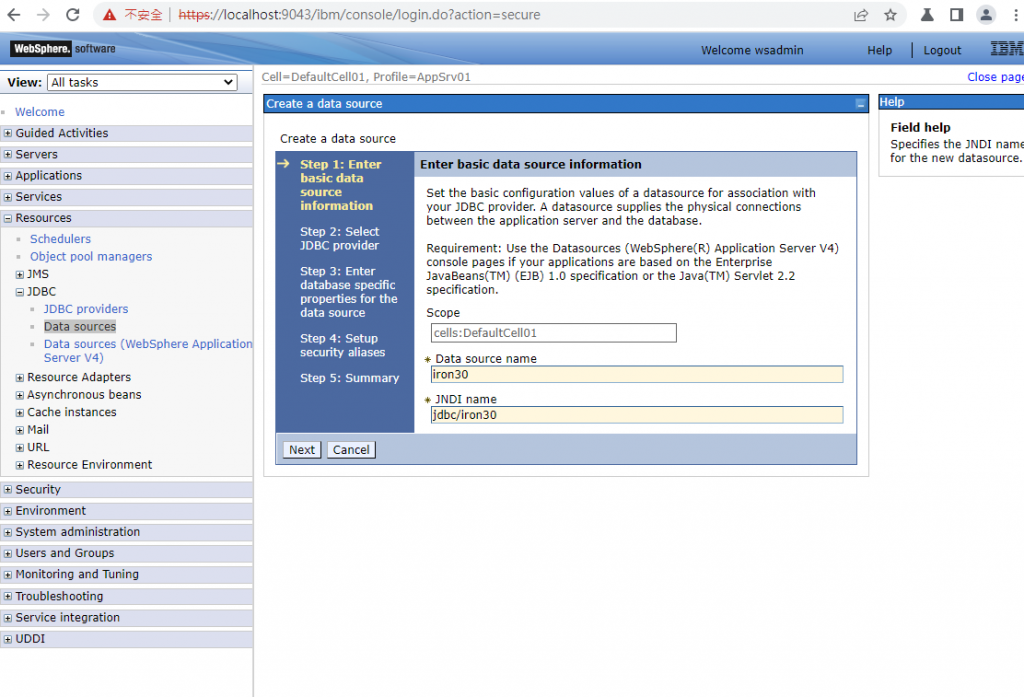Open Object pool managers link
Image resolution: width=1024 pixels, height=697 pixels.
point(91,257)
